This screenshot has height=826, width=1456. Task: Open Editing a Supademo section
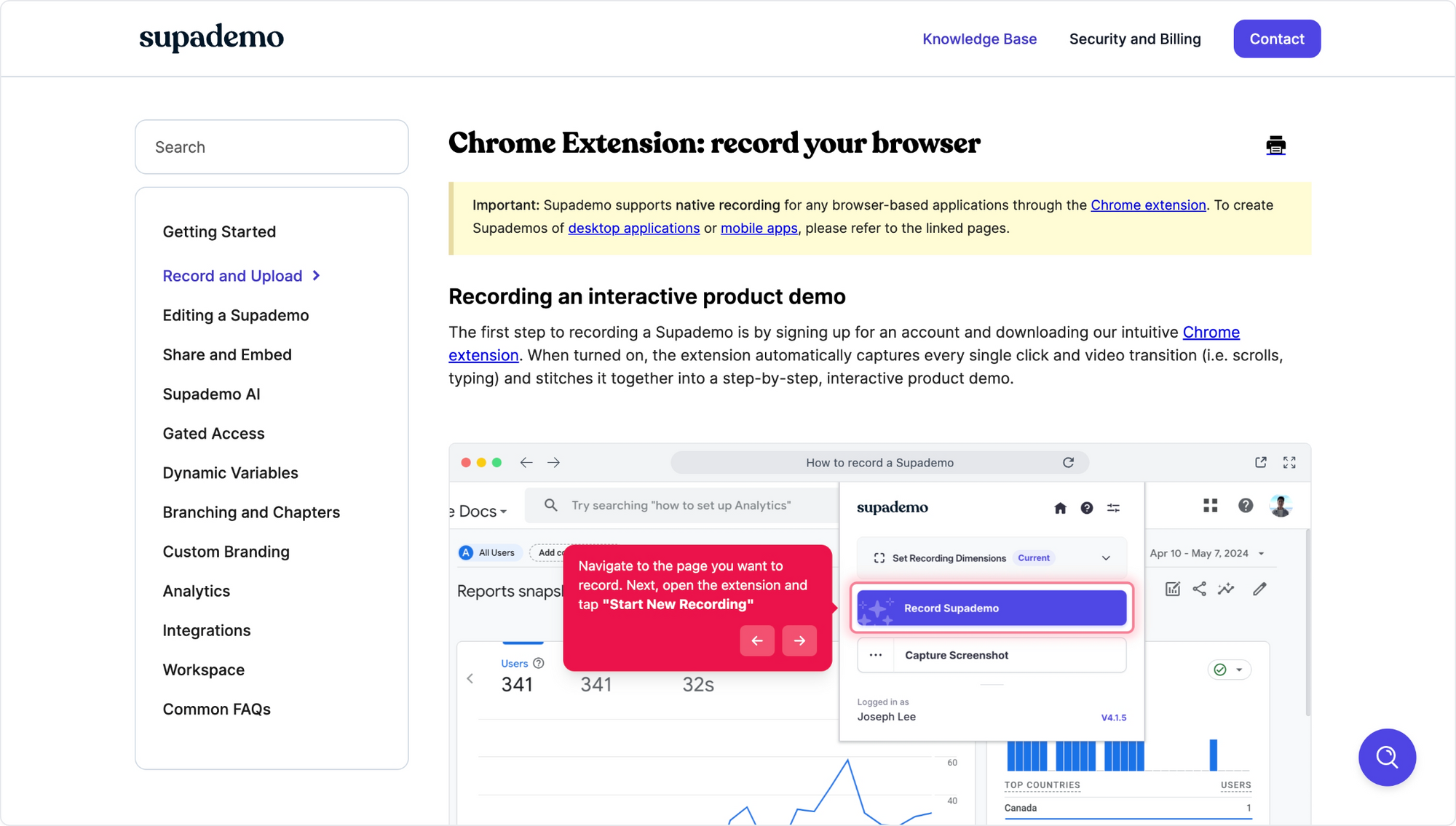point(236,315)
